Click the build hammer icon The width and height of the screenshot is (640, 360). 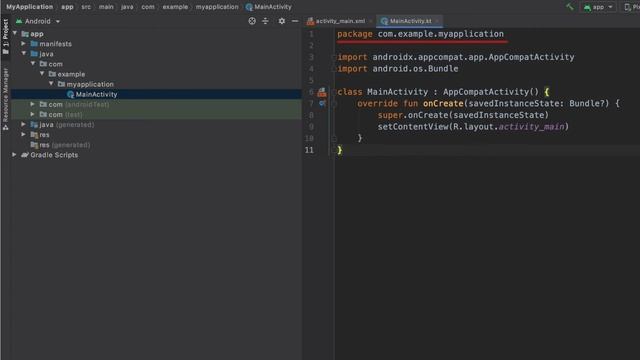tap(570, 7)
